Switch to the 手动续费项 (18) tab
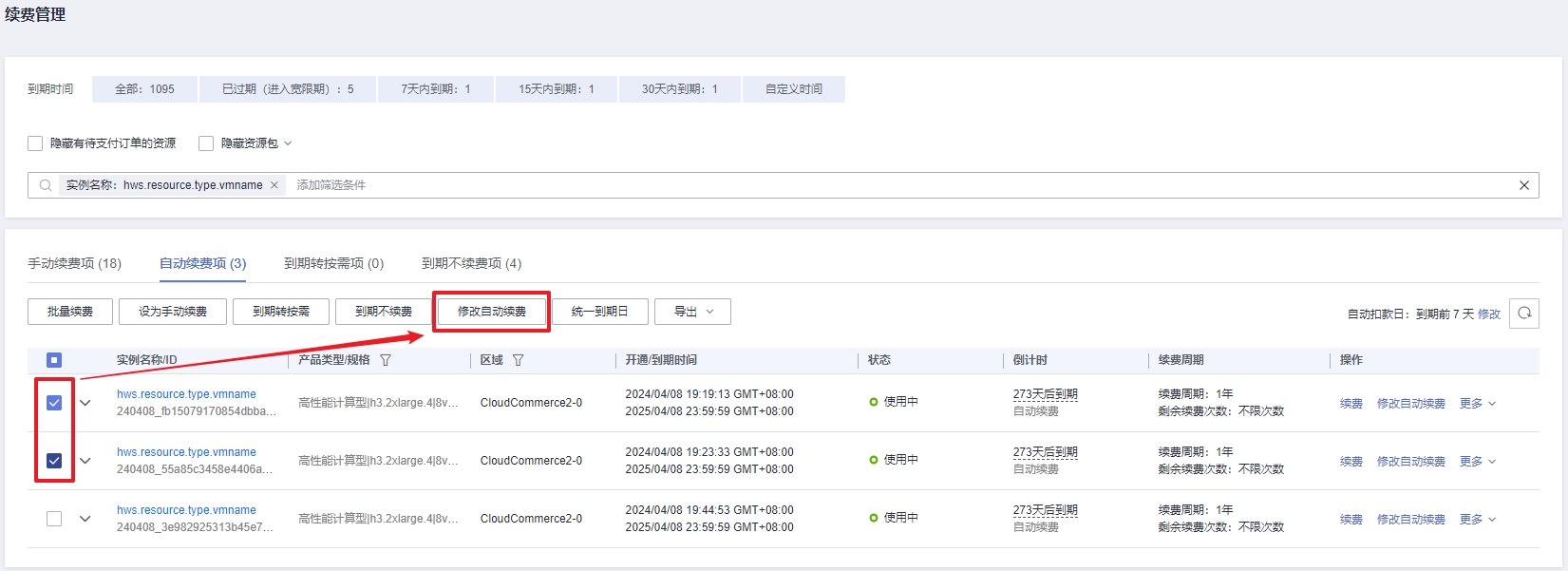 pyautogui.click(x=74, y=263)
